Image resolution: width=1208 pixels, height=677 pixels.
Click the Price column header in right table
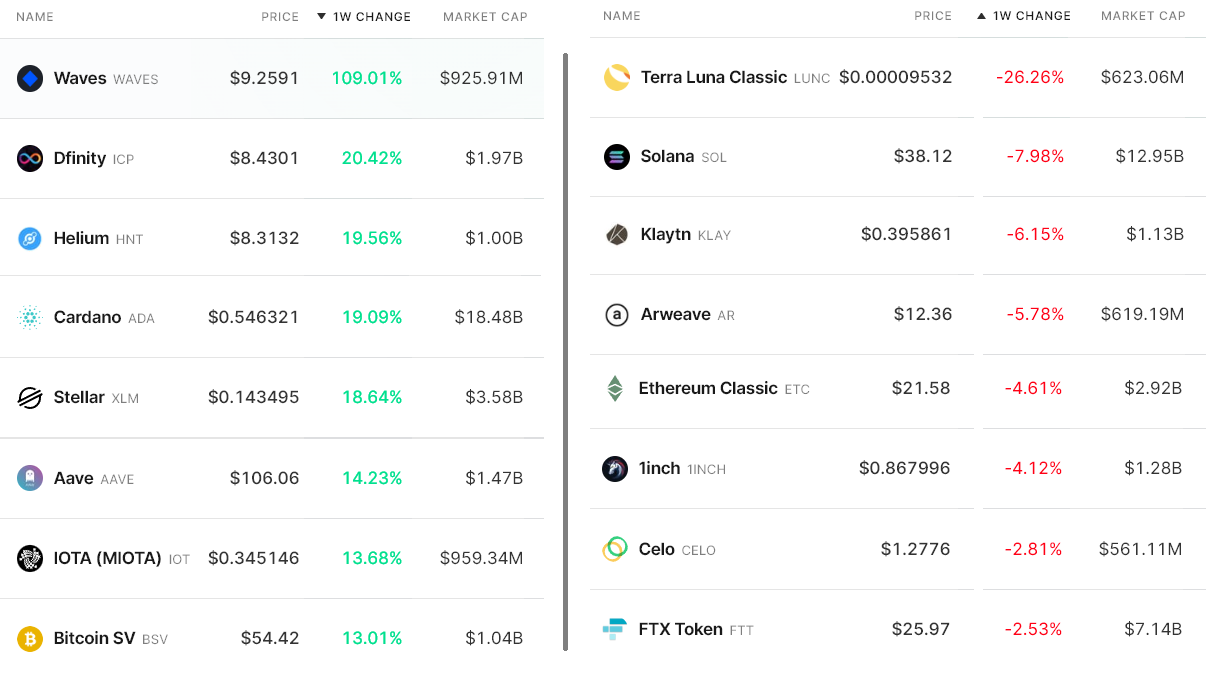coord(933,16)
